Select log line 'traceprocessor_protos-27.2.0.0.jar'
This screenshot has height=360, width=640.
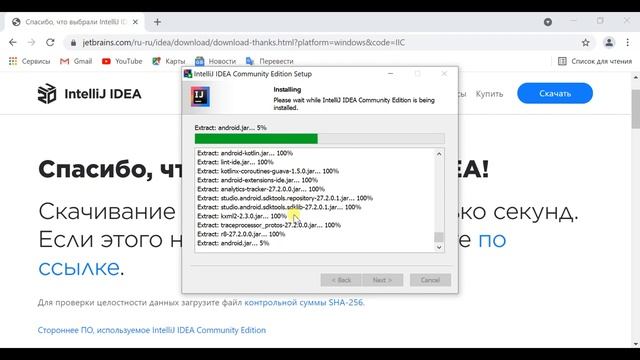coord(269,225)
